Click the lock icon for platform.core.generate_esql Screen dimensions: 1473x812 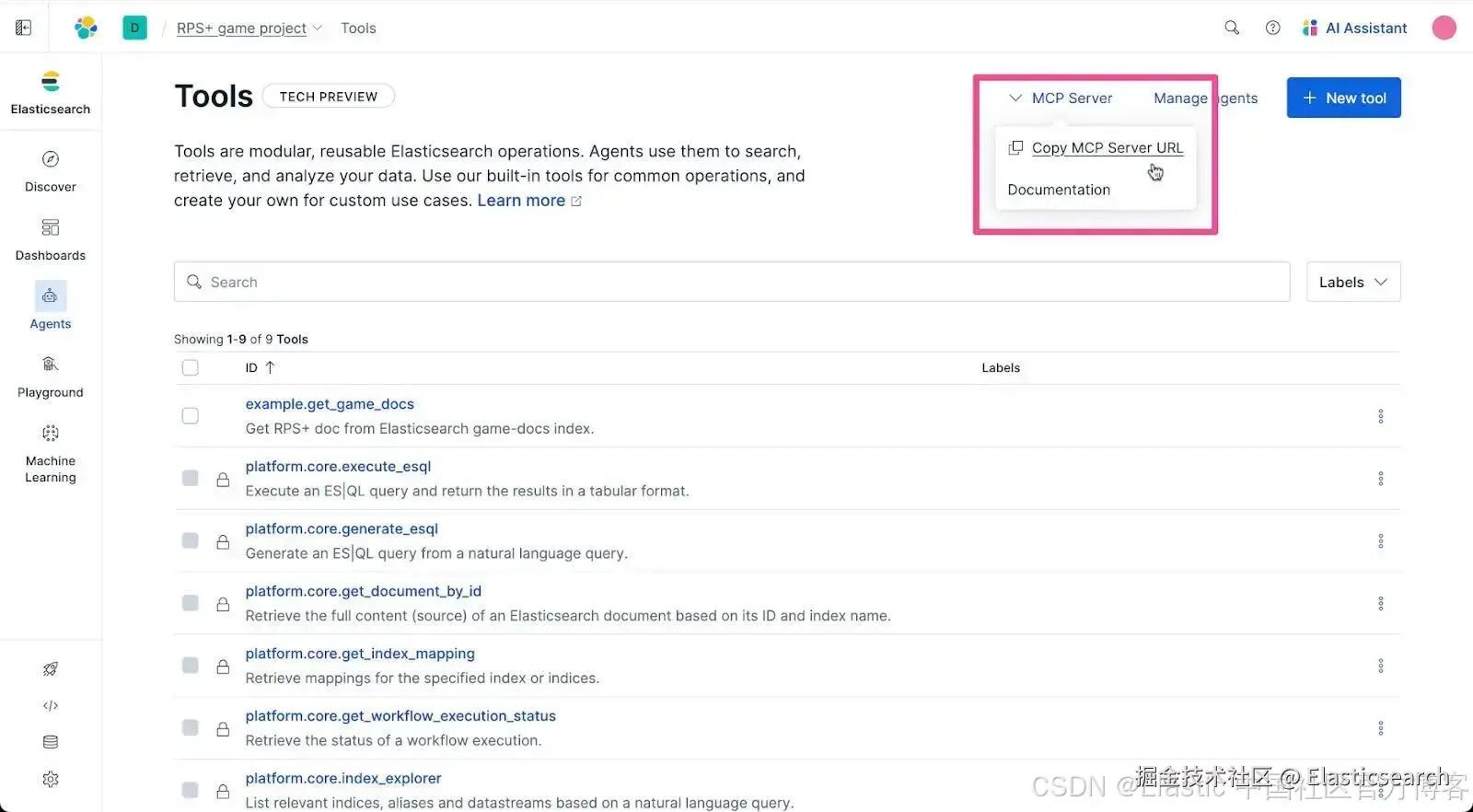click(x=223, y=541)
